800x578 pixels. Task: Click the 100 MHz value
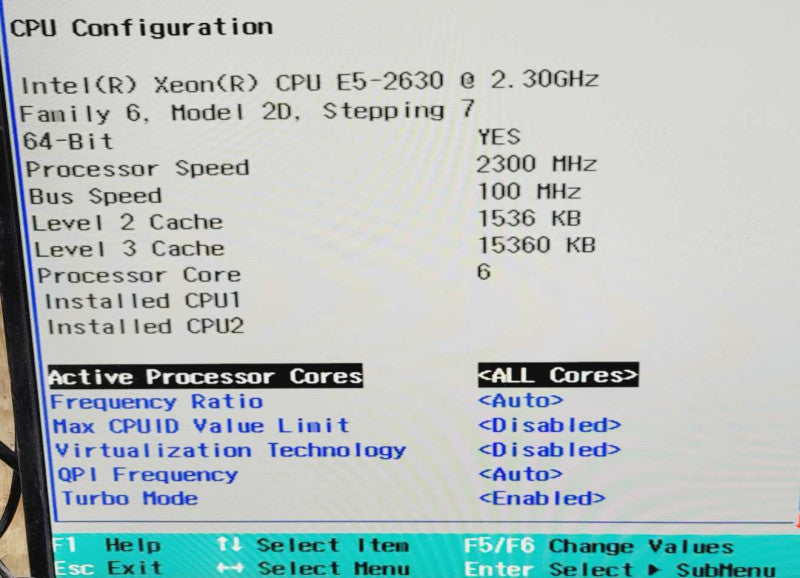click(529, 191)
